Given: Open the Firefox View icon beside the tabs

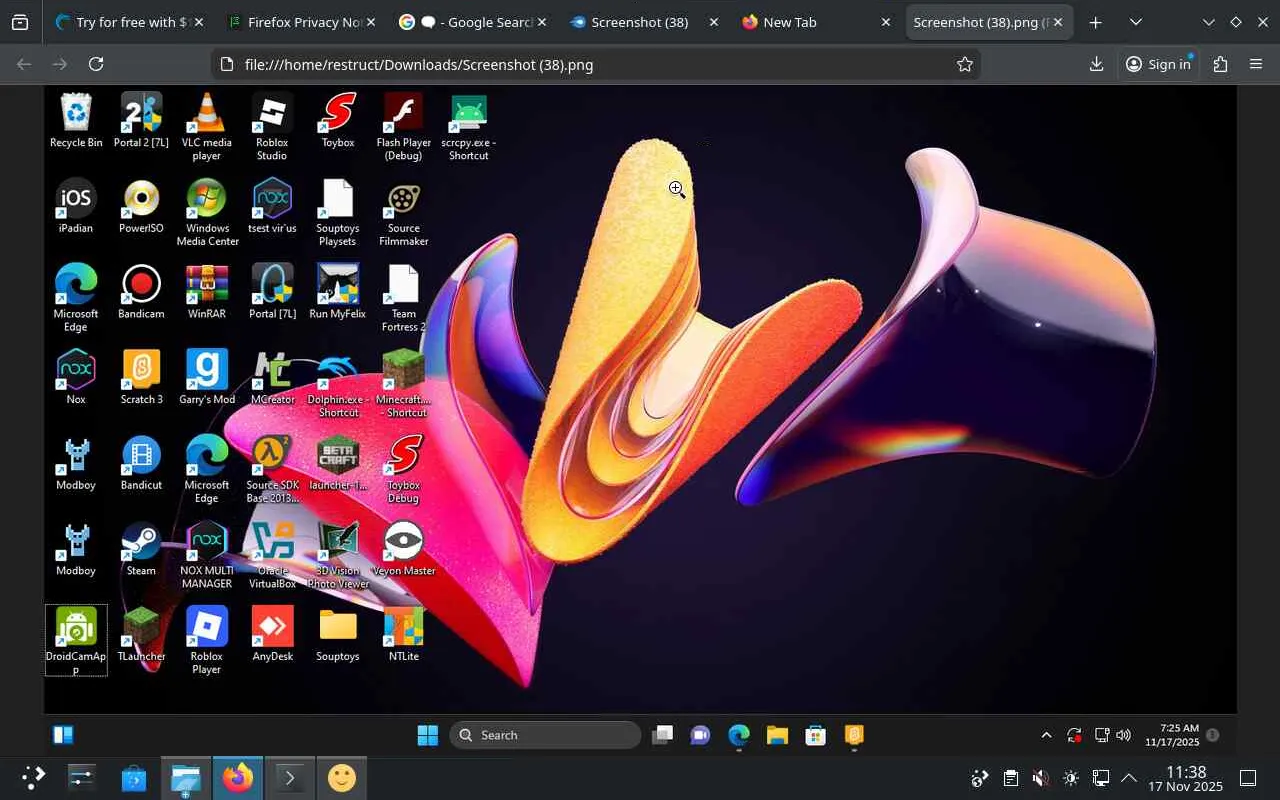Looking at the screenshot, I should click(x=20, y=22).
